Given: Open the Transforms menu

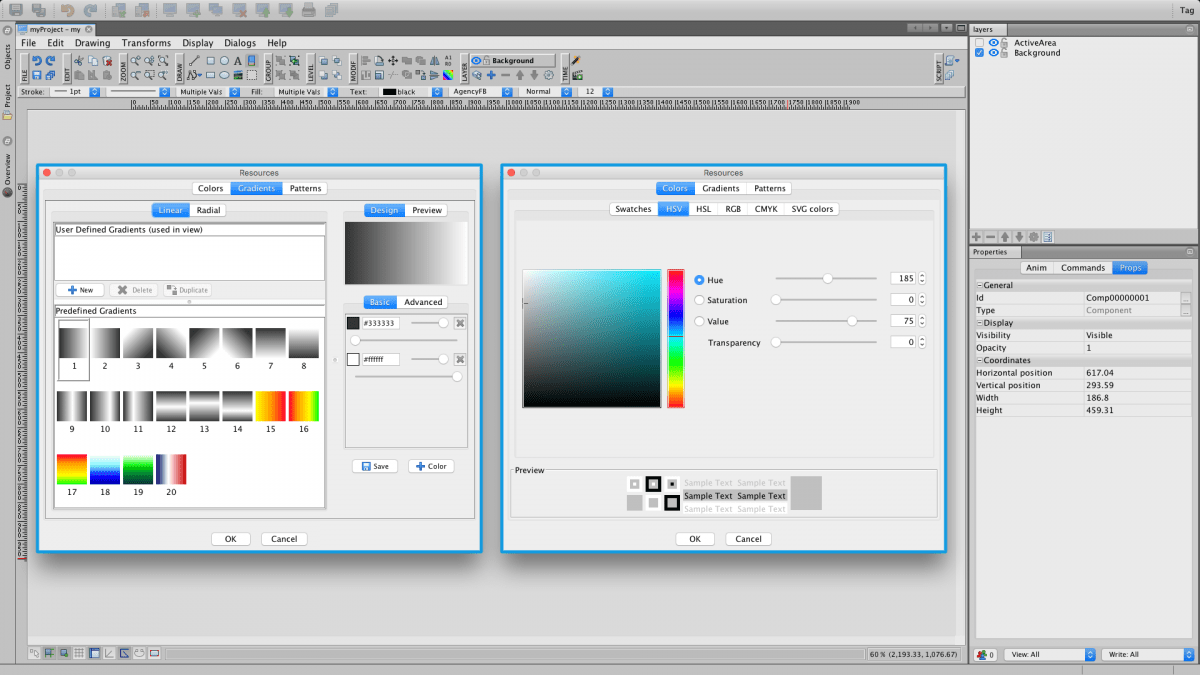Looking at the screenshot, I should click(x=145, y=43).
